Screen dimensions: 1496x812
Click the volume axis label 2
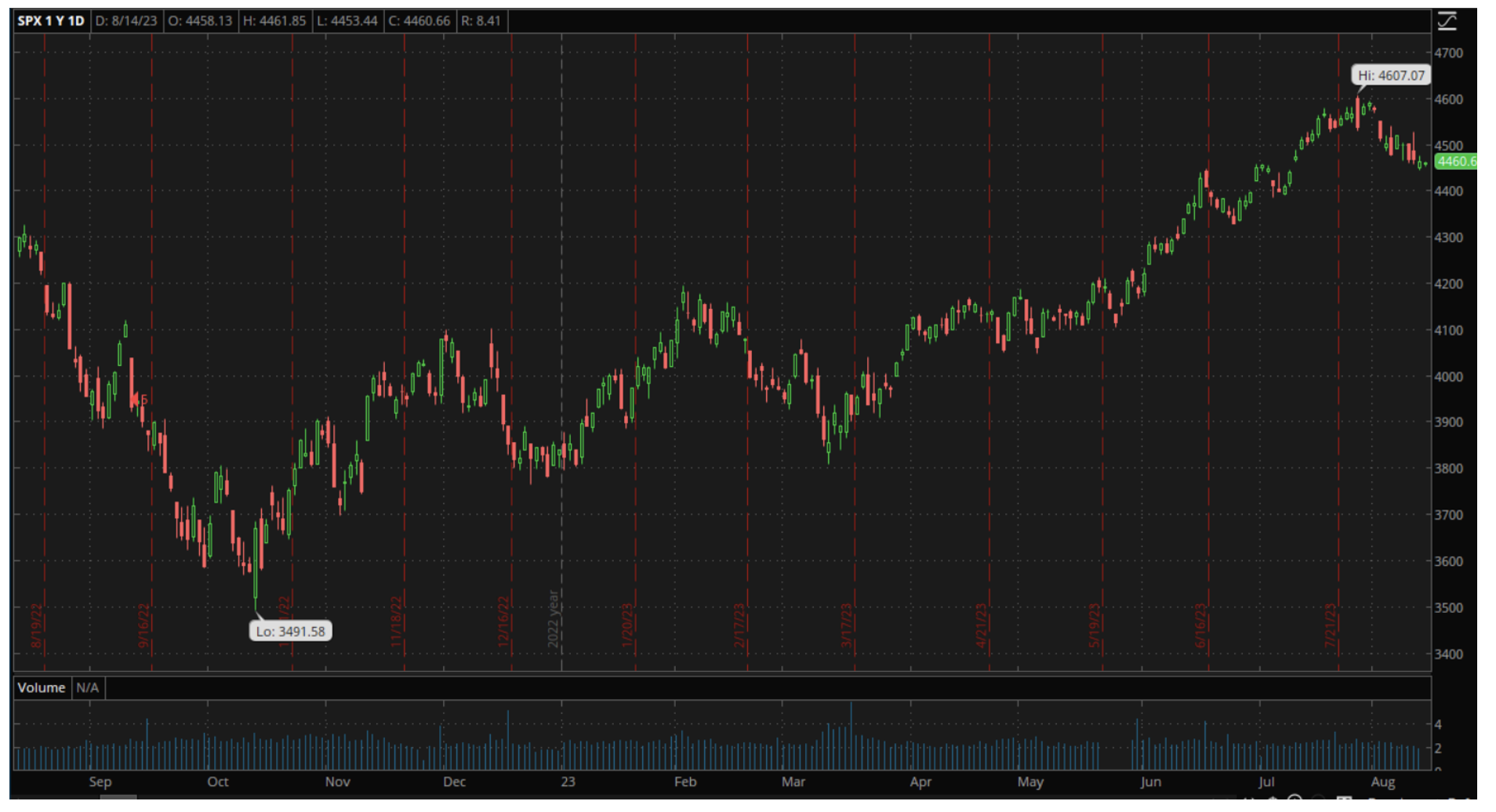(1438, 749)
